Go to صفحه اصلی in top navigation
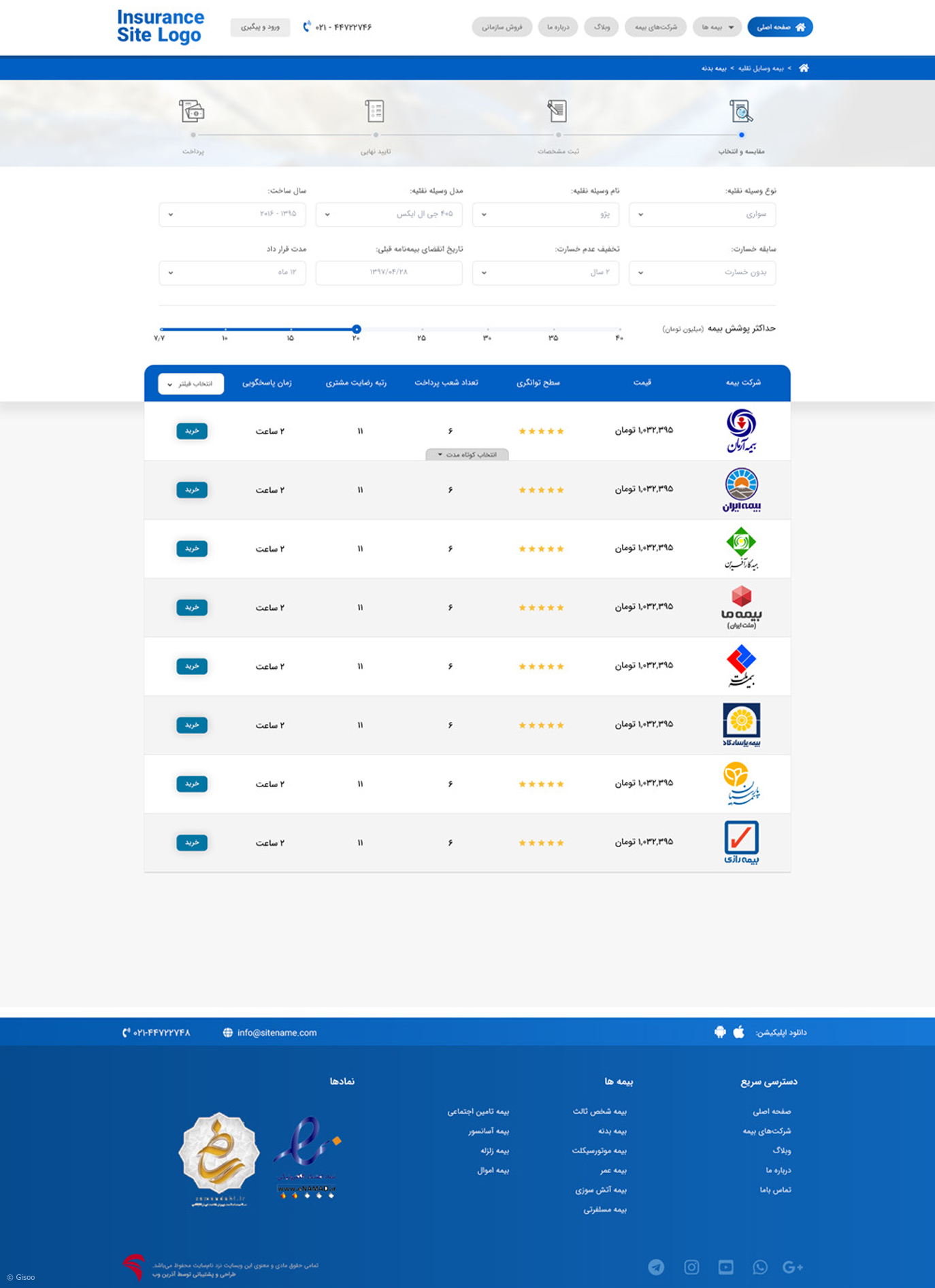Image resolution: width=935 pixels, height=1288 pixels. coord(780,27)
